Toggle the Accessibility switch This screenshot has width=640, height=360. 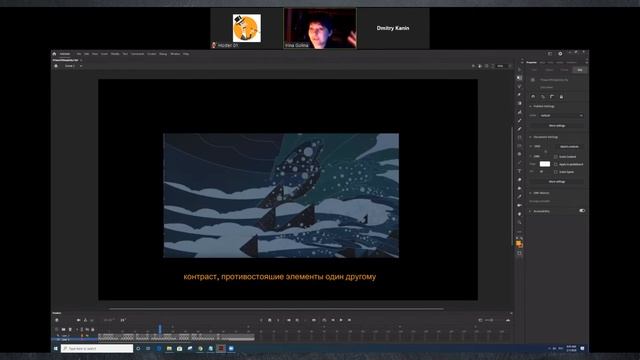click(582, 211)
